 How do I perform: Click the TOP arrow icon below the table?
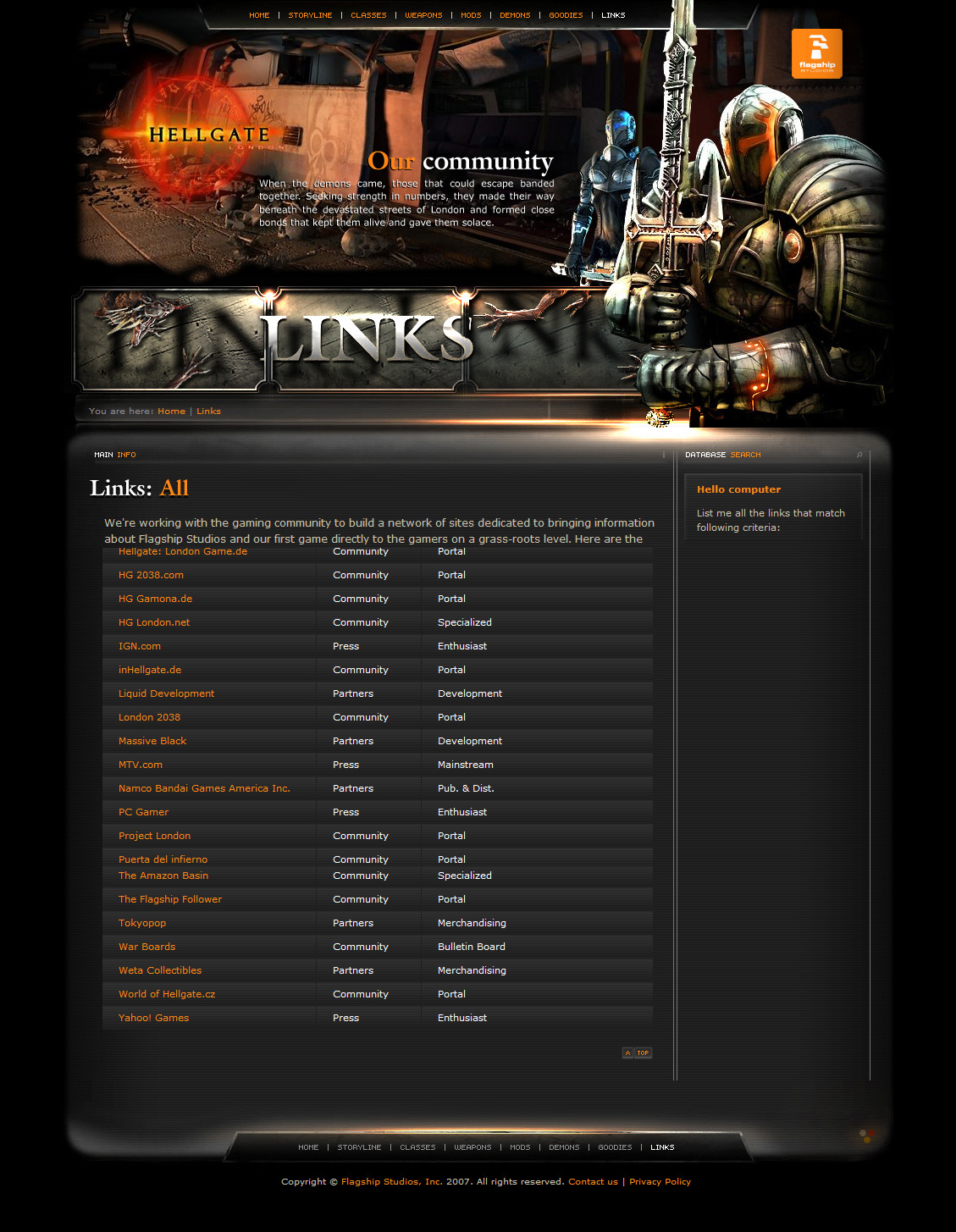(627, 1052)
